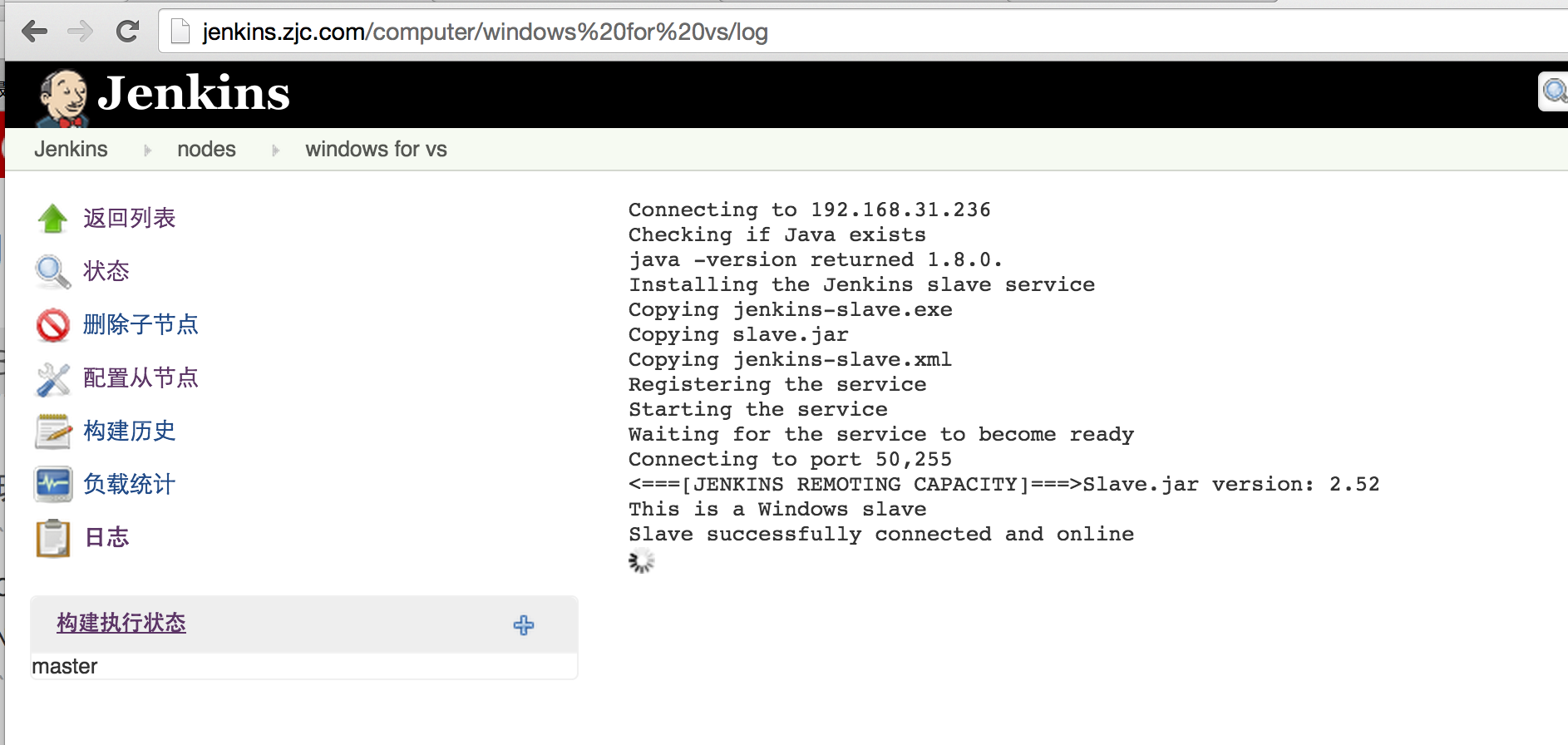Click 'Registering the service' log line

coord(777,384)
